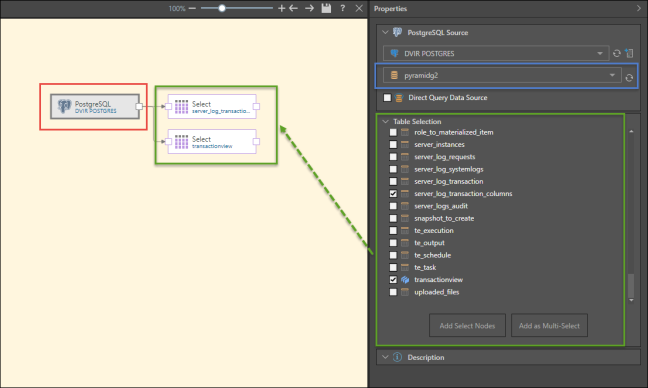Adjust the canvas zoom slider
The image size is (648, 388).
click(222, 8)
